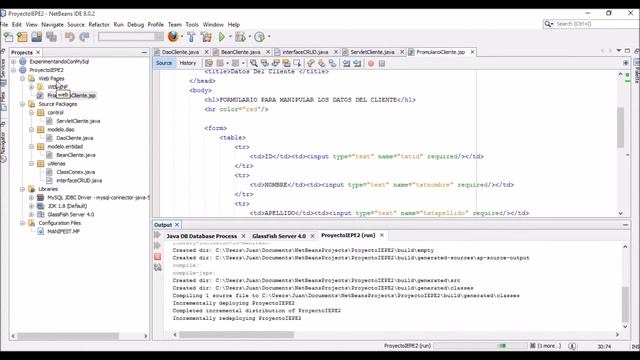Close the BeanCliente.java tab
Image resolution: width=640 pixels, height=360 pixels.
pyautogui.click(x=268, y=52)
